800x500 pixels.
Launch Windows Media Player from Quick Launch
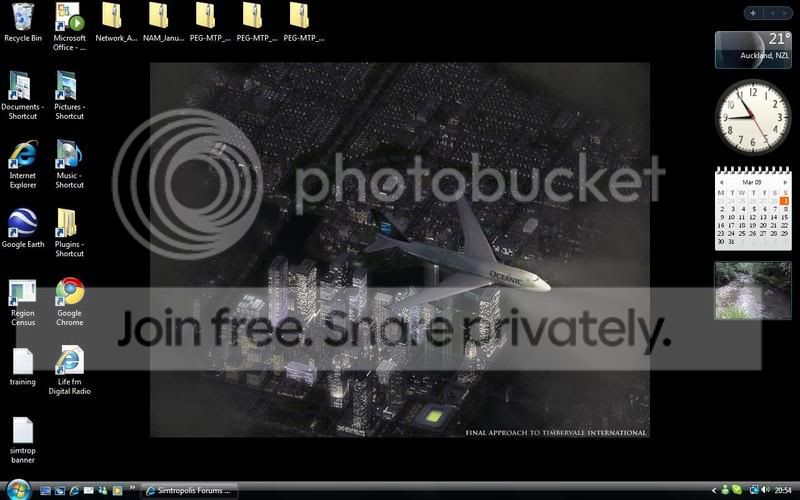[117, 491]
